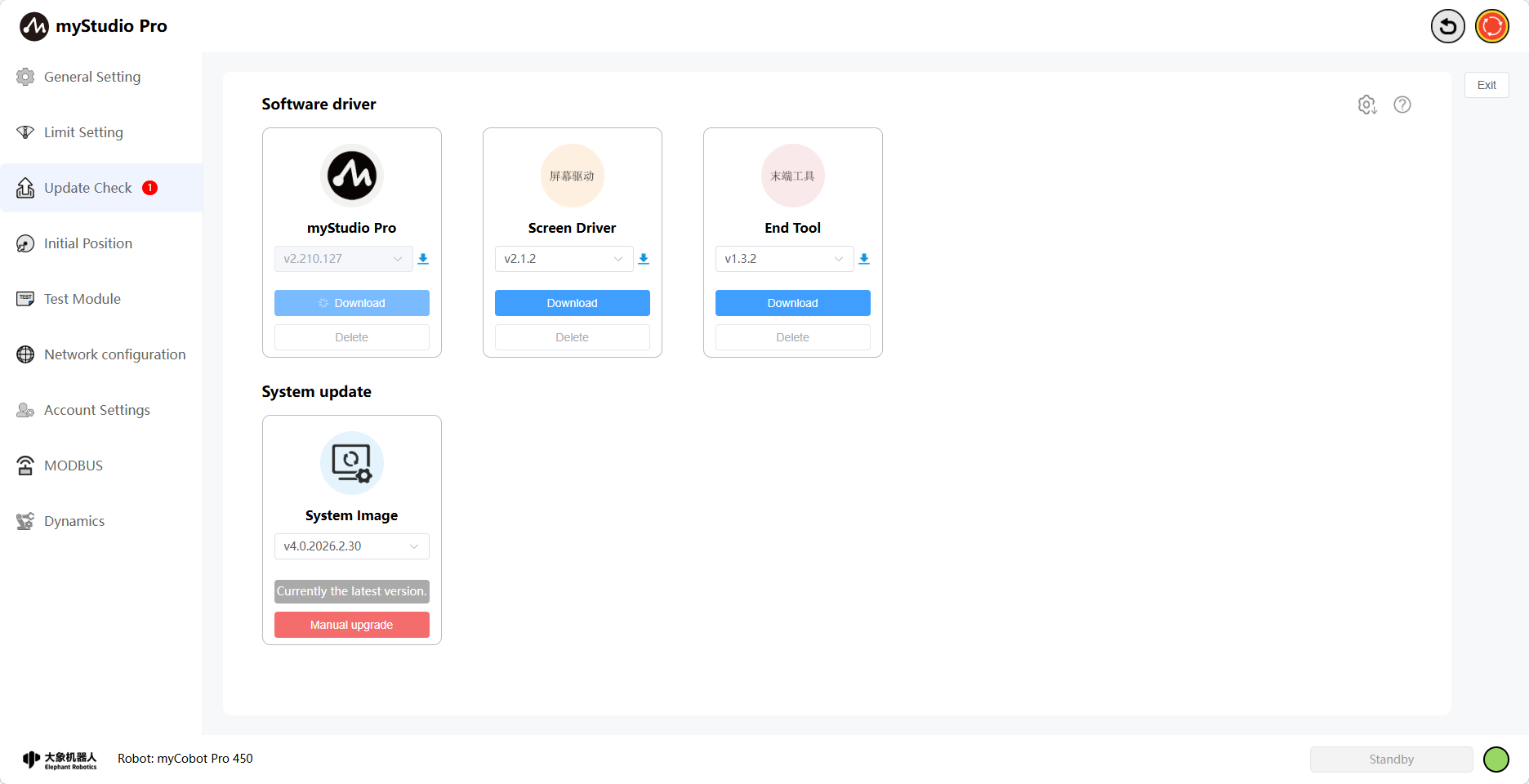Expand the Screen Driver version dropdown

click(x=564, y=259)
